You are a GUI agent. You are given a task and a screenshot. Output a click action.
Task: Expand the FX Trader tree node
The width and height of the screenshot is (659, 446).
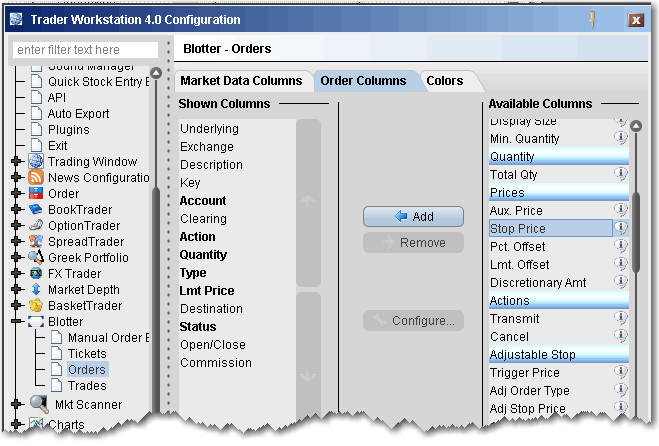[x=17, y=273]
